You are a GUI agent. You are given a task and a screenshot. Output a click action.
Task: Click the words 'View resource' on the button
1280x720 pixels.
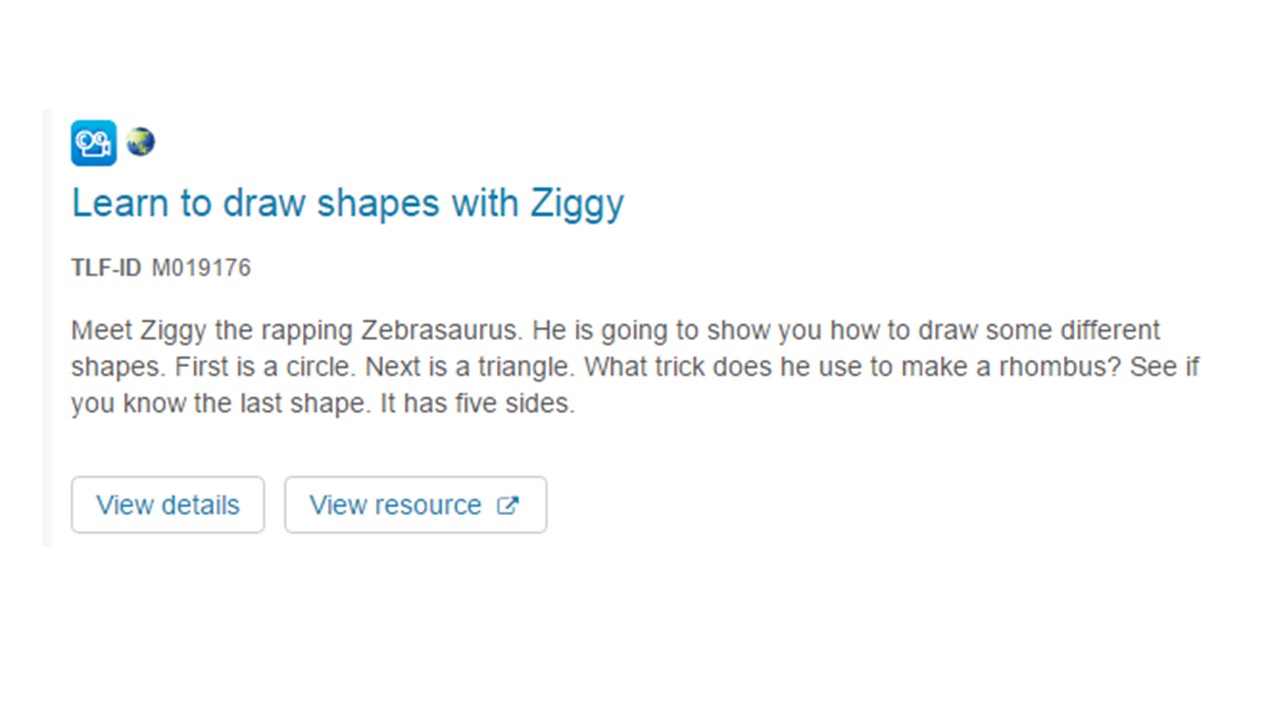395,505
